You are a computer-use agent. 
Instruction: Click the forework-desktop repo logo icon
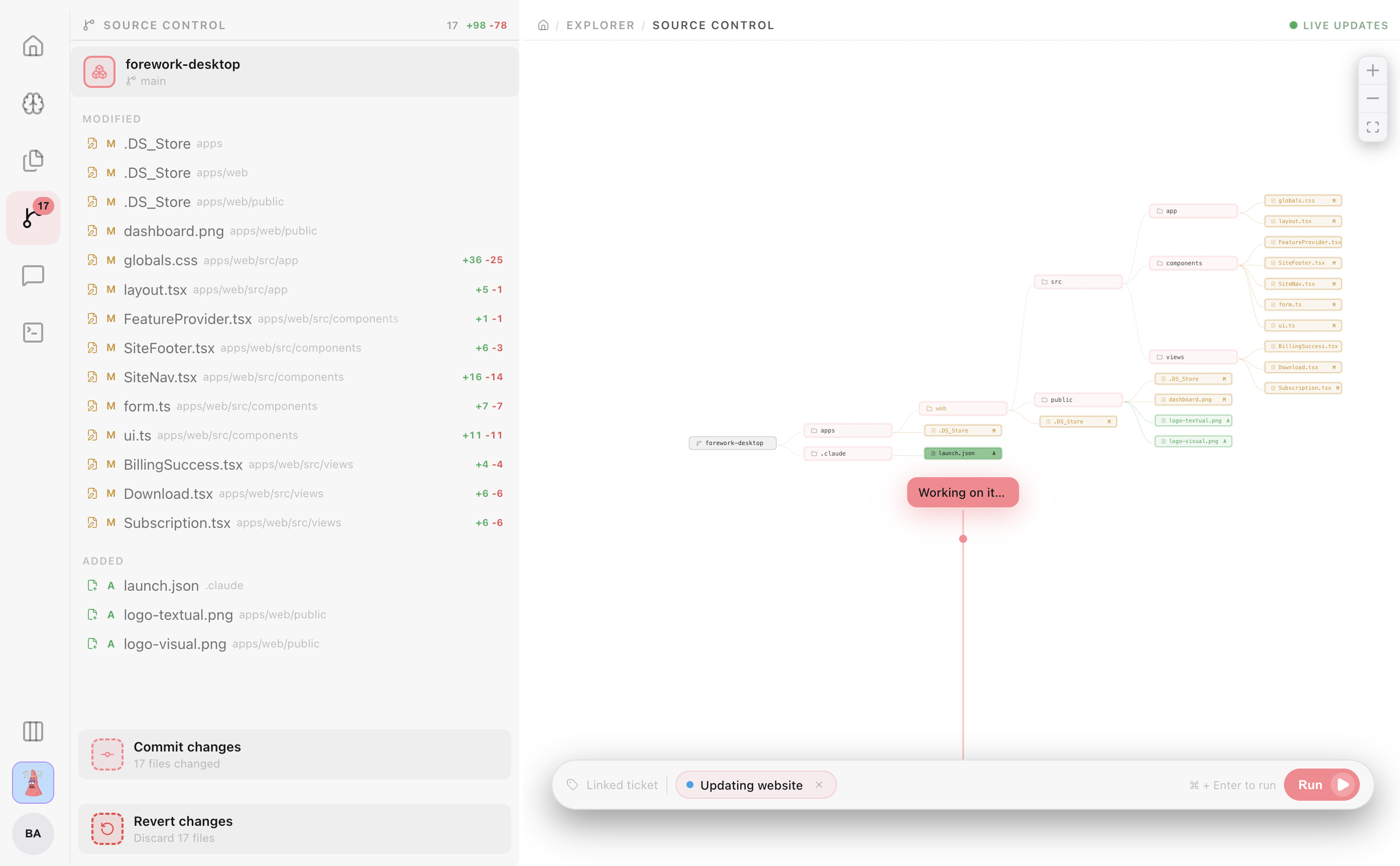tap(99, 72)
